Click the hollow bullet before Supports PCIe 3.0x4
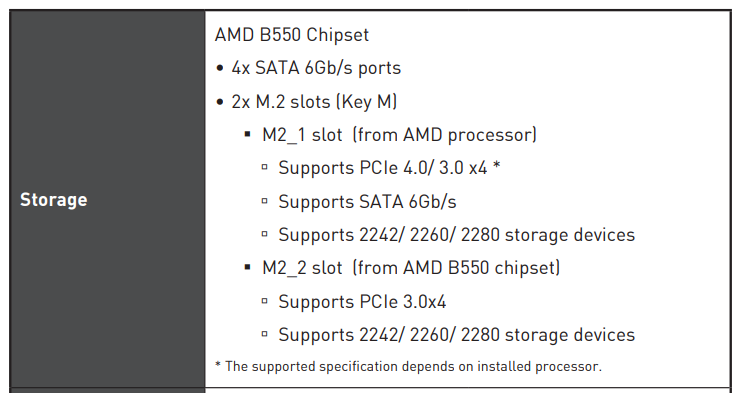The height and width of the screenshot is (393, 740). 264,301
